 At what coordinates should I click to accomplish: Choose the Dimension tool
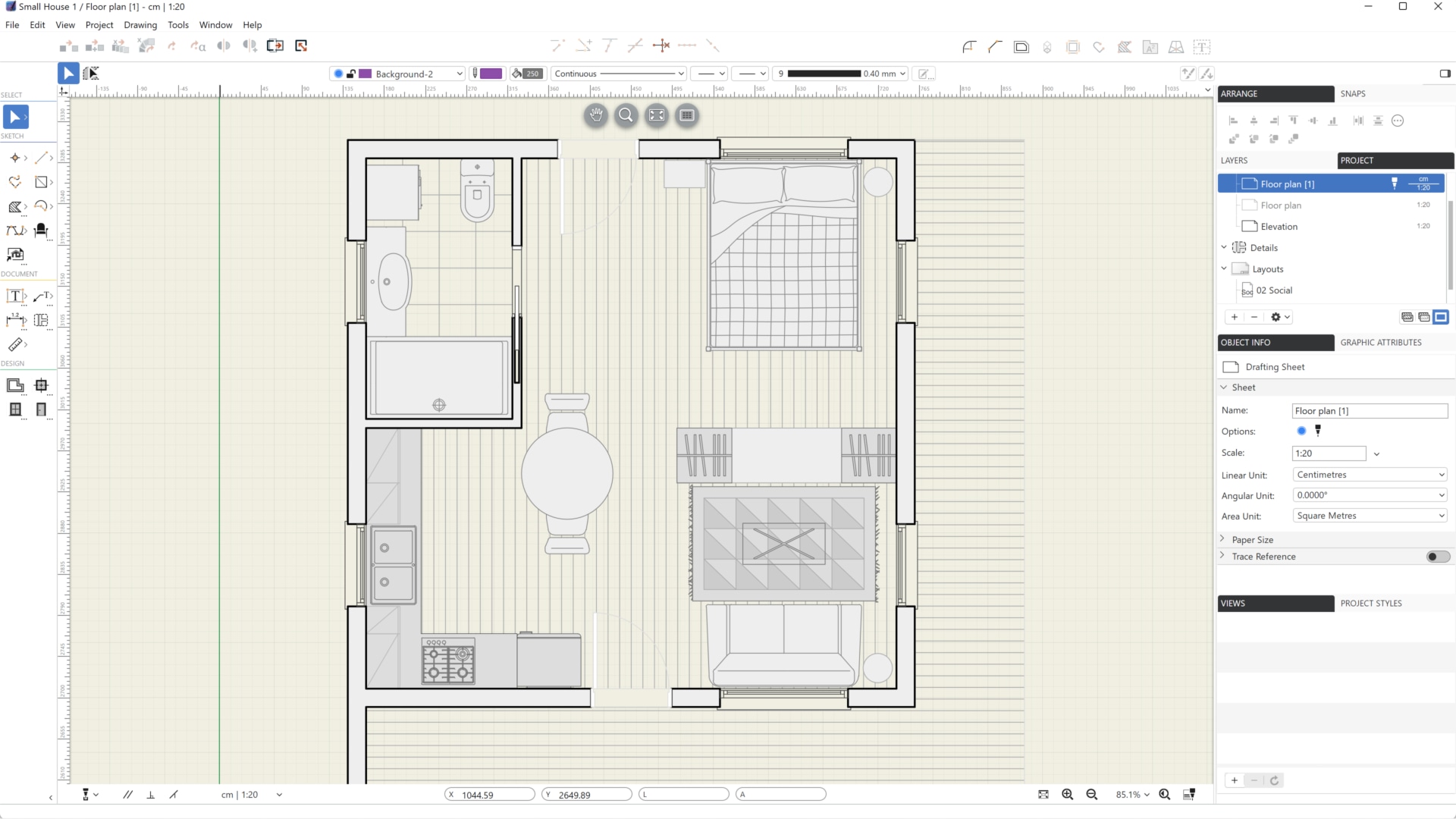14,320
